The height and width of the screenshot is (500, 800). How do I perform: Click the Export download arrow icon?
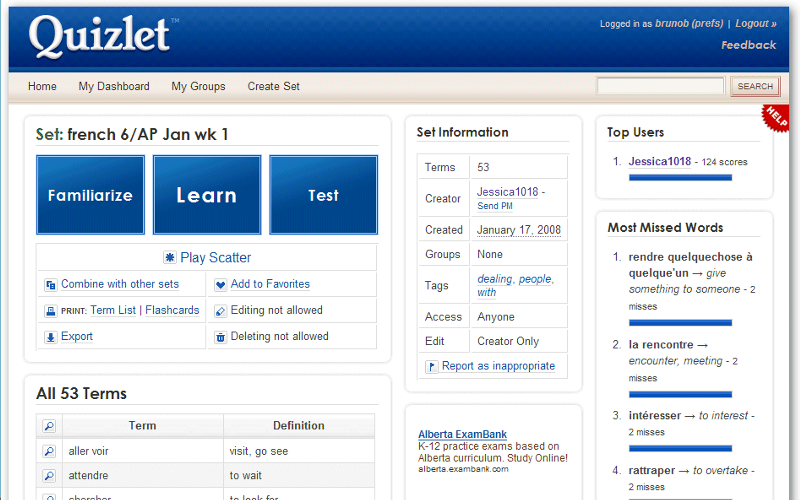(x=51, y=338)
